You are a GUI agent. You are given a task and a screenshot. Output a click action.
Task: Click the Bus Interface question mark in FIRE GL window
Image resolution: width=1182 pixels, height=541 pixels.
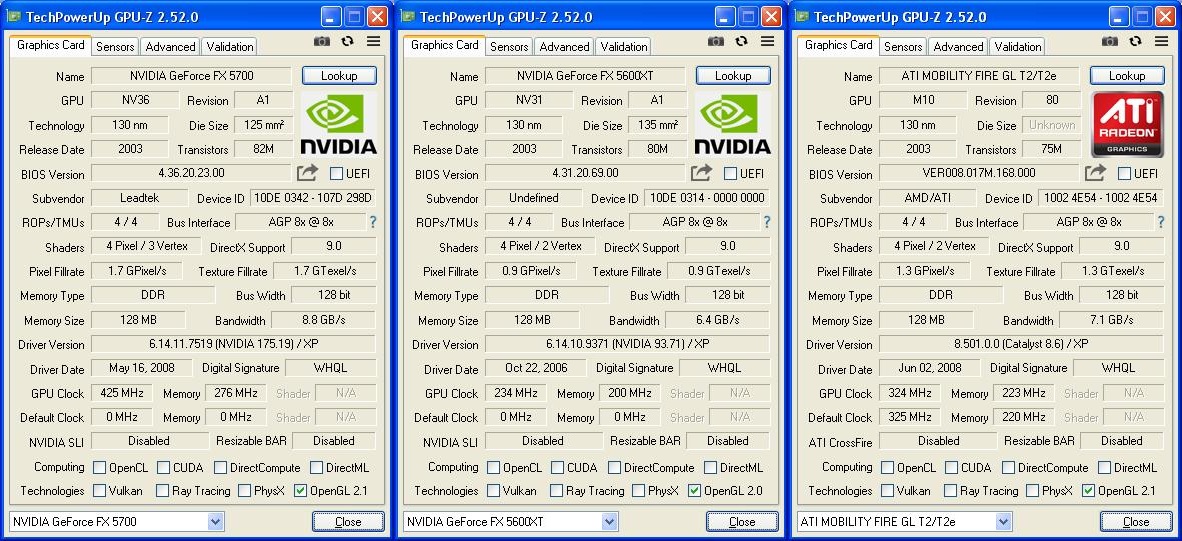[x=1161, y=222]
